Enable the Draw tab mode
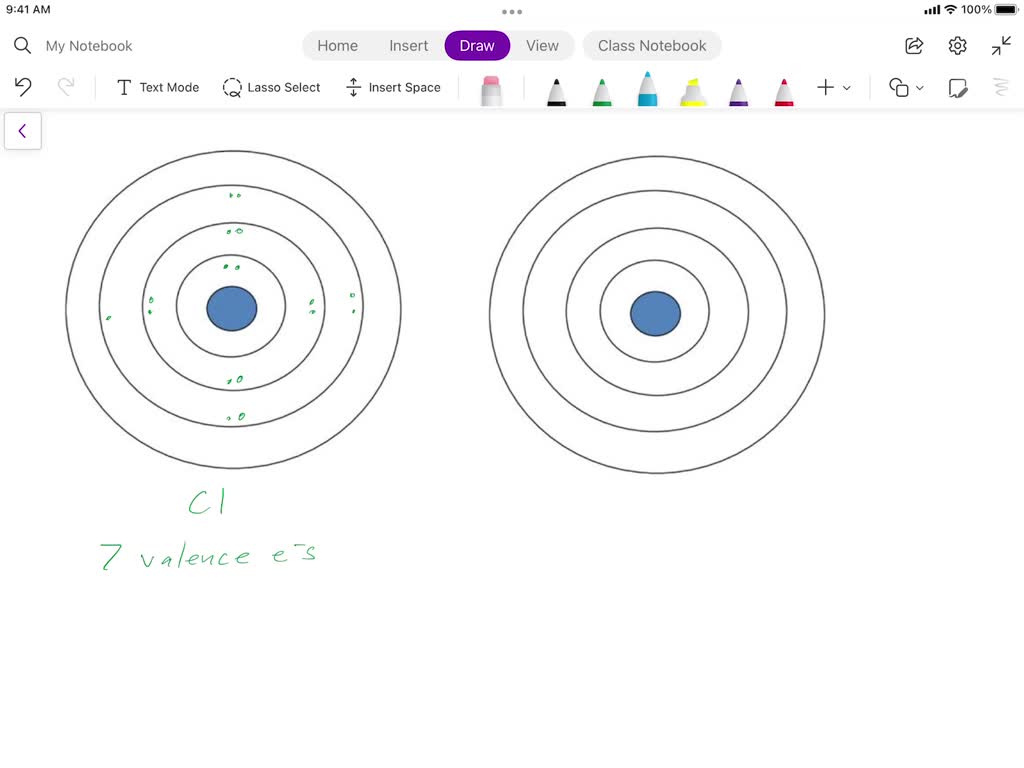This screenshot has width=1024, height=768. point(477,45)
